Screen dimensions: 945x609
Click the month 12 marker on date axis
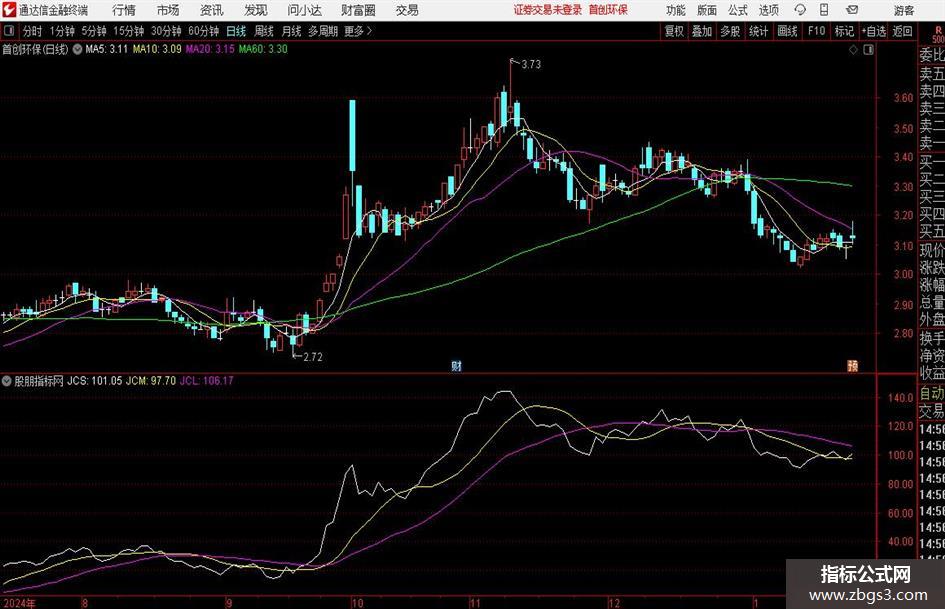pyautogui.click(x=614, y=602)
